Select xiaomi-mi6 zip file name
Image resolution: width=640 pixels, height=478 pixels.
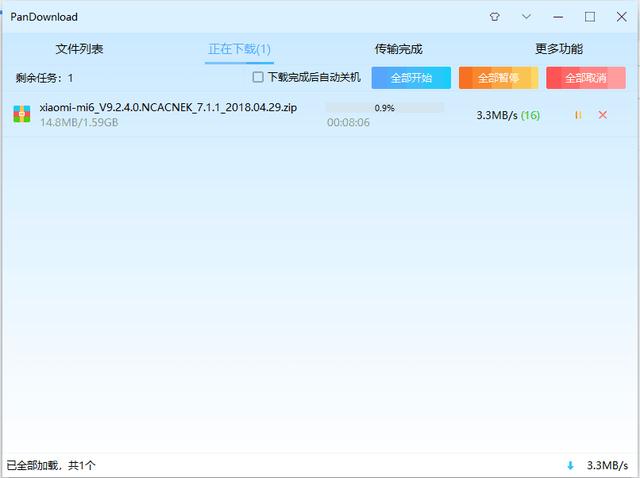[168, 107]
